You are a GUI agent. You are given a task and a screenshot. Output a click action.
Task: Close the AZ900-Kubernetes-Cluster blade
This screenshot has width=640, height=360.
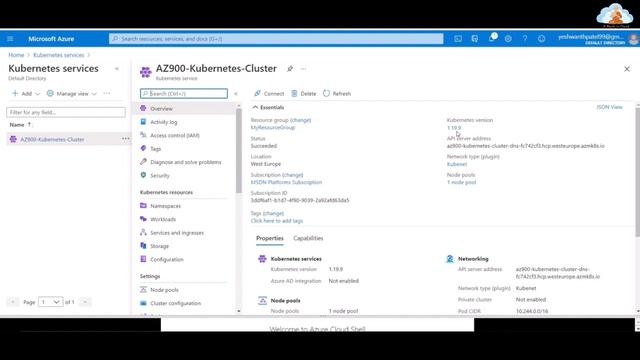click(627, 69)
